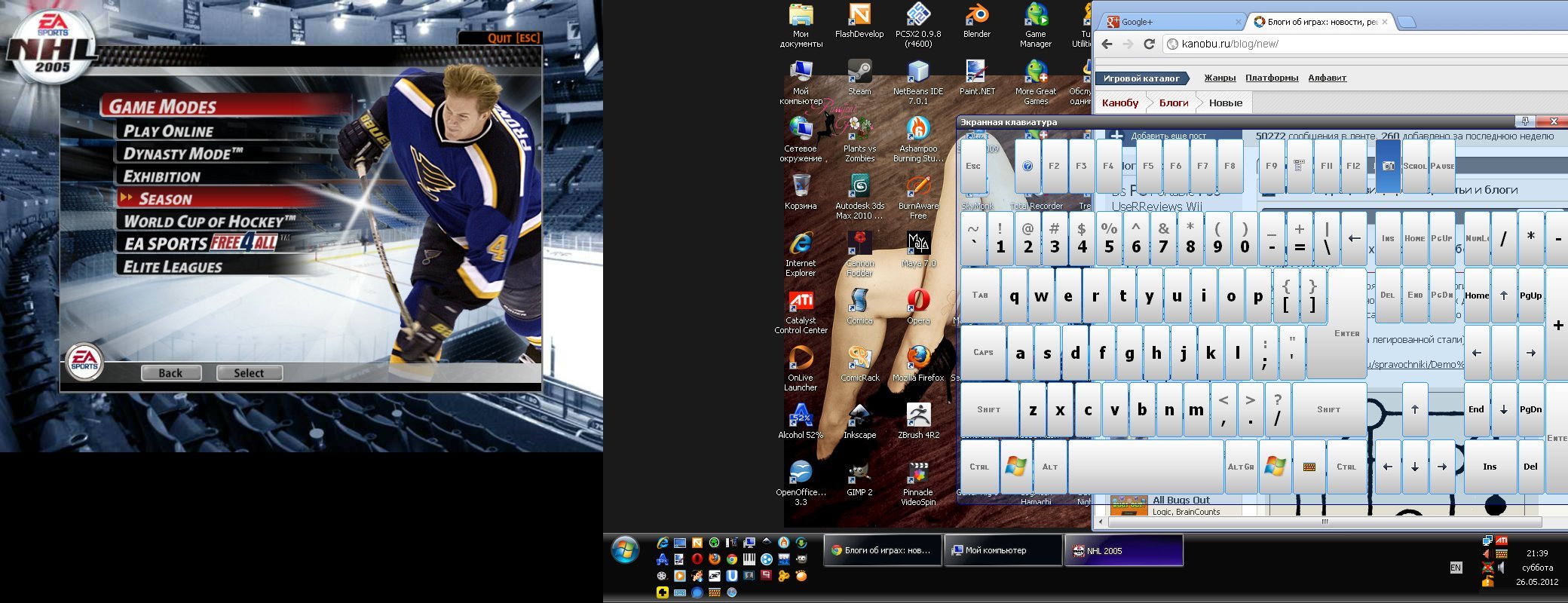Open the EN language indicator in the taskbar

1456,568
